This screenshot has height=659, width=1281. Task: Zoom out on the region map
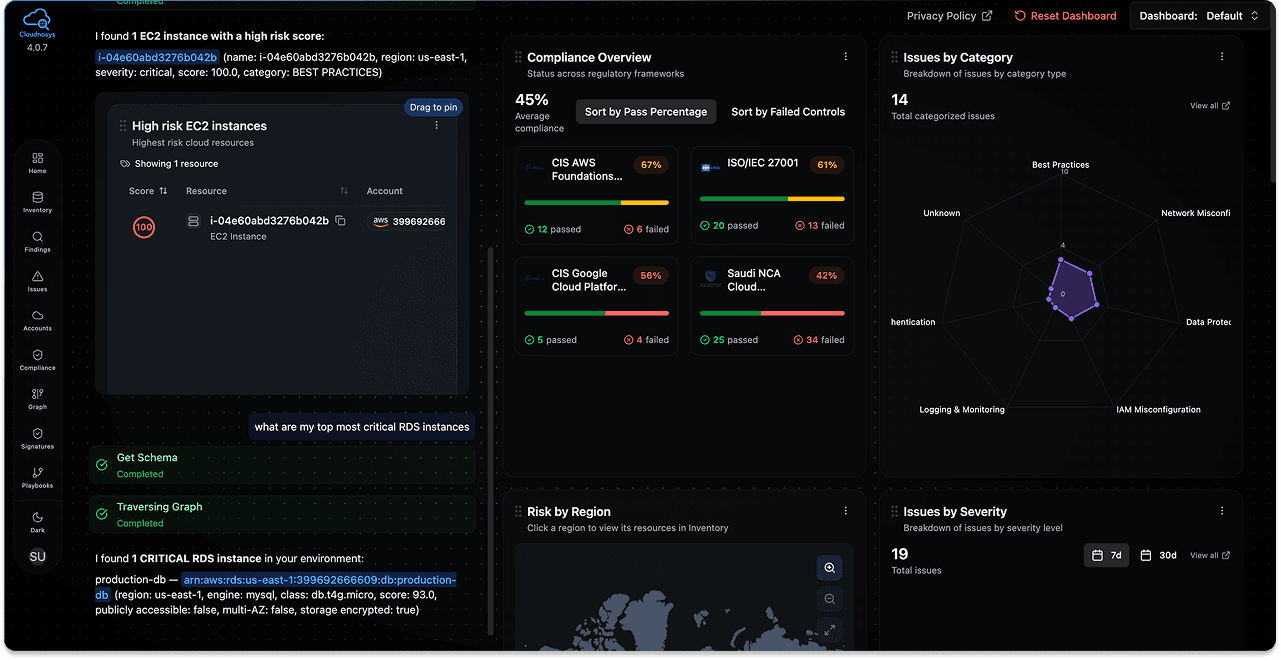pos(829,599)
